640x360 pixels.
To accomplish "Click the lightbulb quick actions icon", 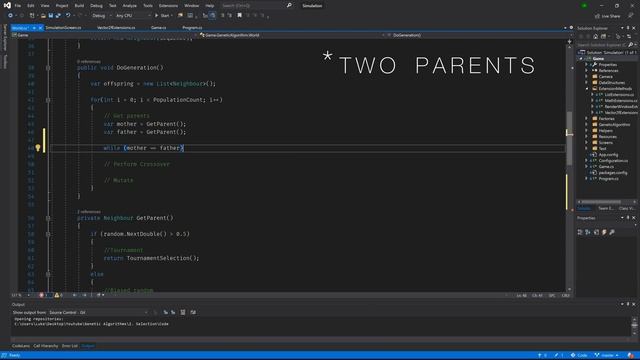I will click(x=38, y=148).
